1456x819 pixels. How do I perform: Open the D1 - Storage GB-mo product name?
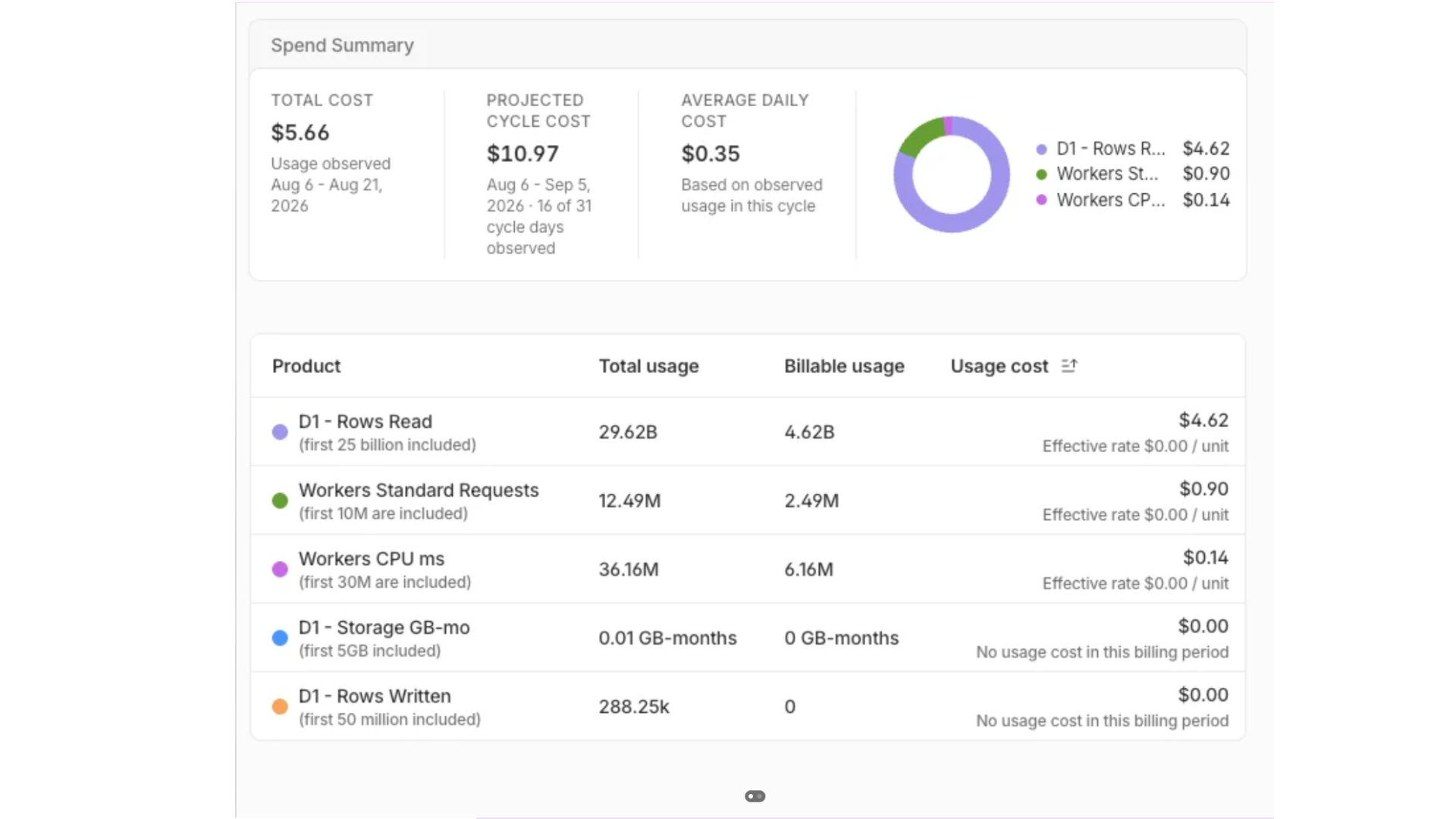[384, 628]
